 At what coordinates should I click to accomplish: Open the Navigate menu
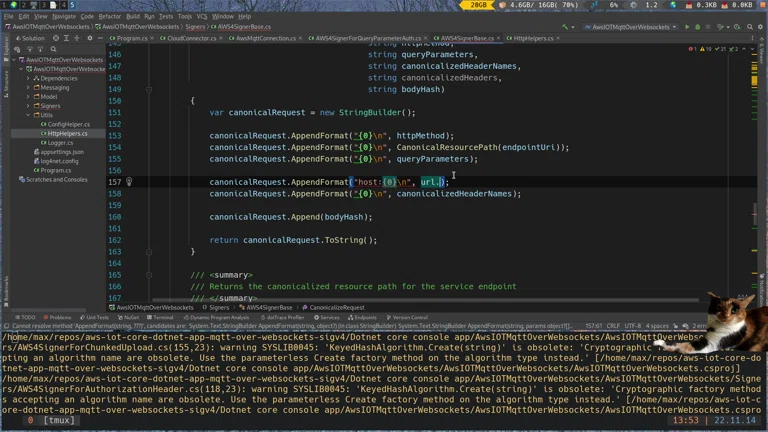click(x=64, y=16)
